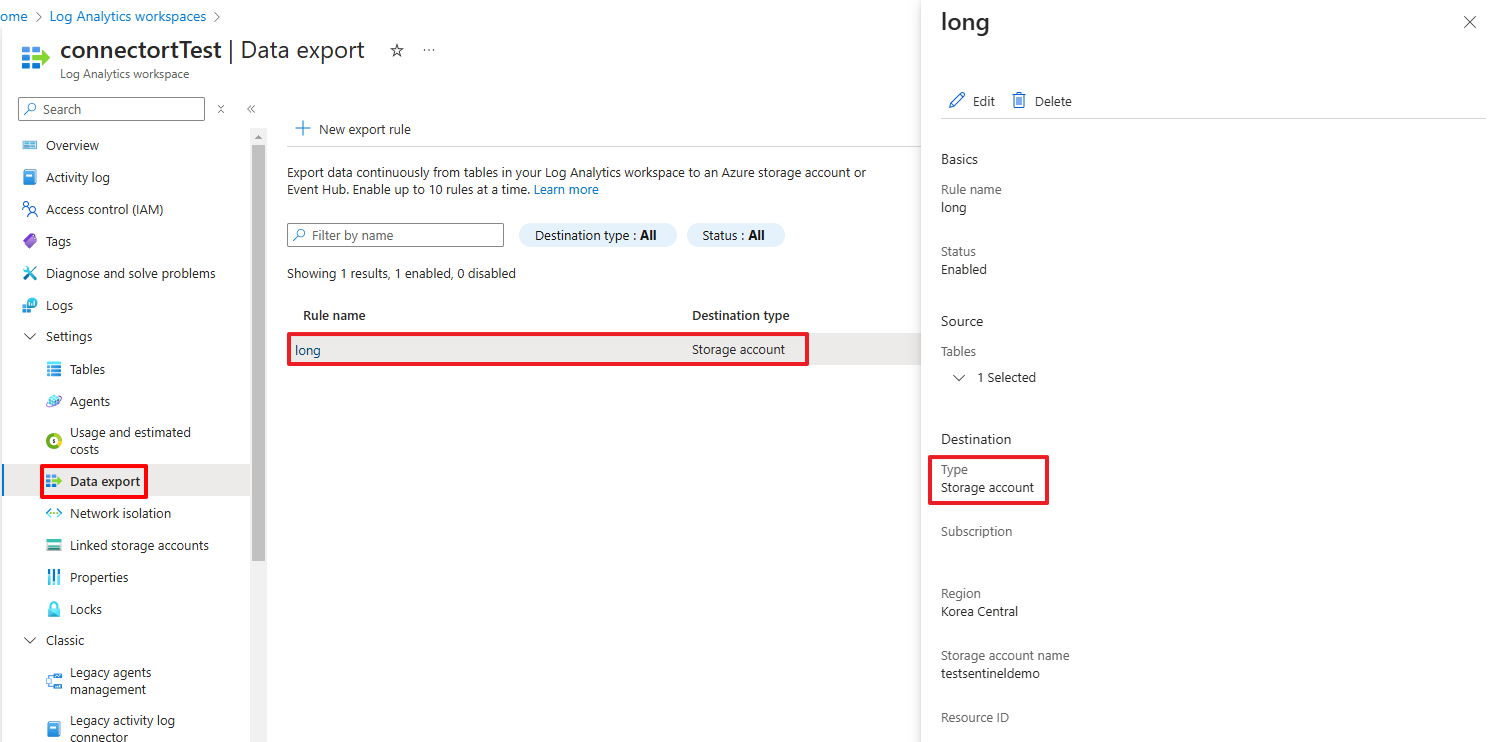1506x742 pixels.
Task: Collapse the Classic section
Action: pos(30,641)
